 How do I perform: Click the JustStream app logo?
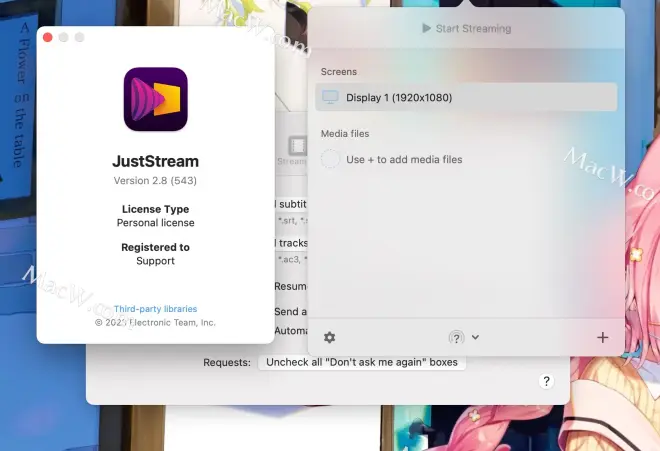pos(155,99)
